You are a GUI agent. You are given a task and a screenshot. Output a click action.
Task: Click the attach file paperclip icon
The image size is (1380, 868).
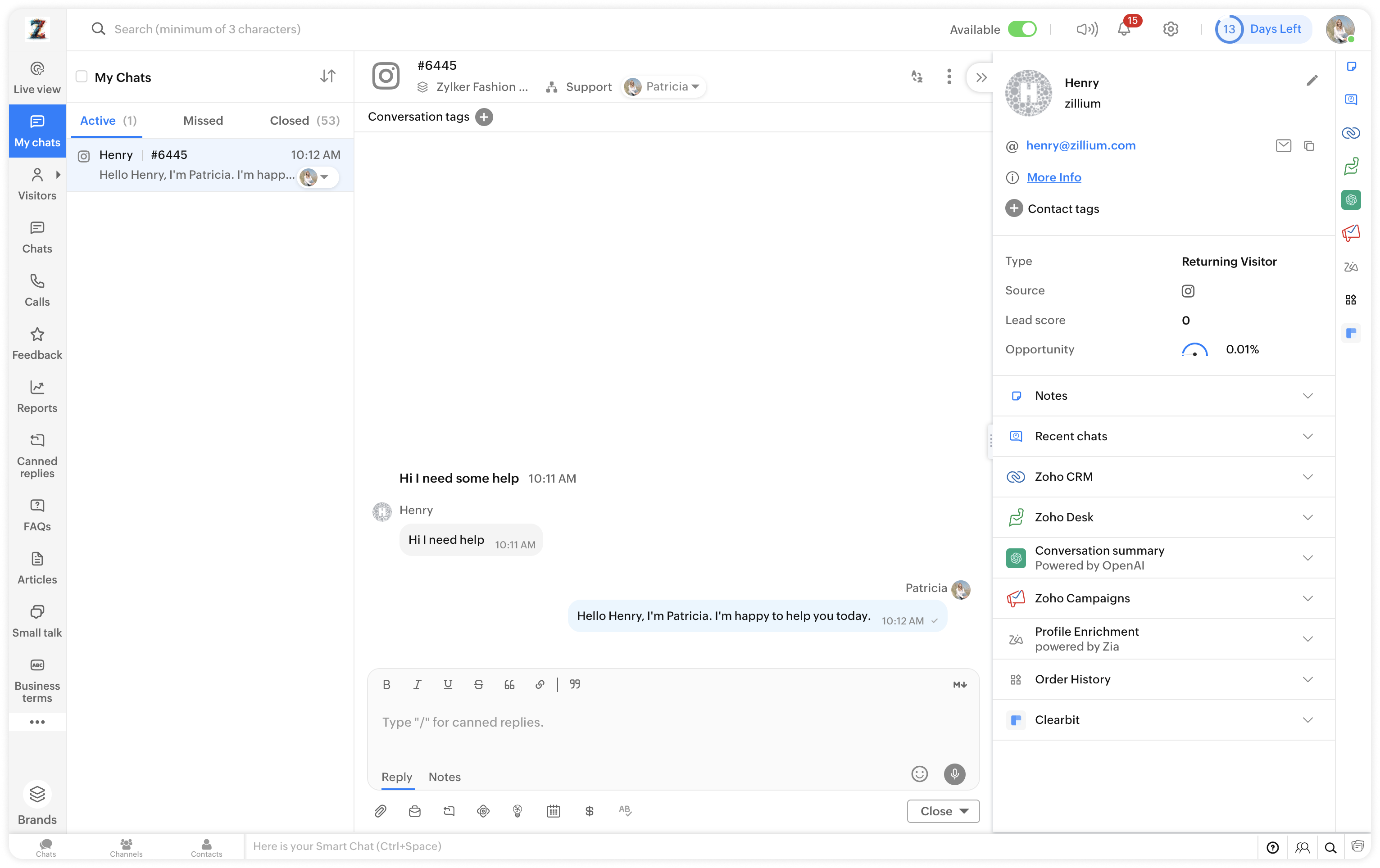click(x=380, y=811)
